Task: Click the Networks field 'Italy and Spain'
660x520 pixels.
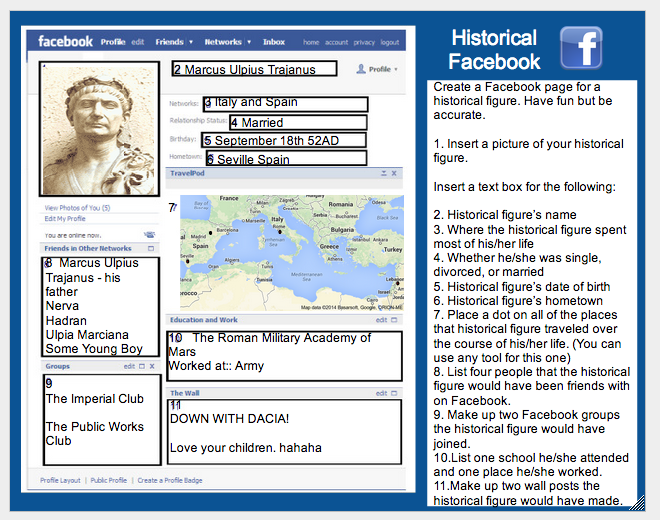Action: click(x=286, y=104)
